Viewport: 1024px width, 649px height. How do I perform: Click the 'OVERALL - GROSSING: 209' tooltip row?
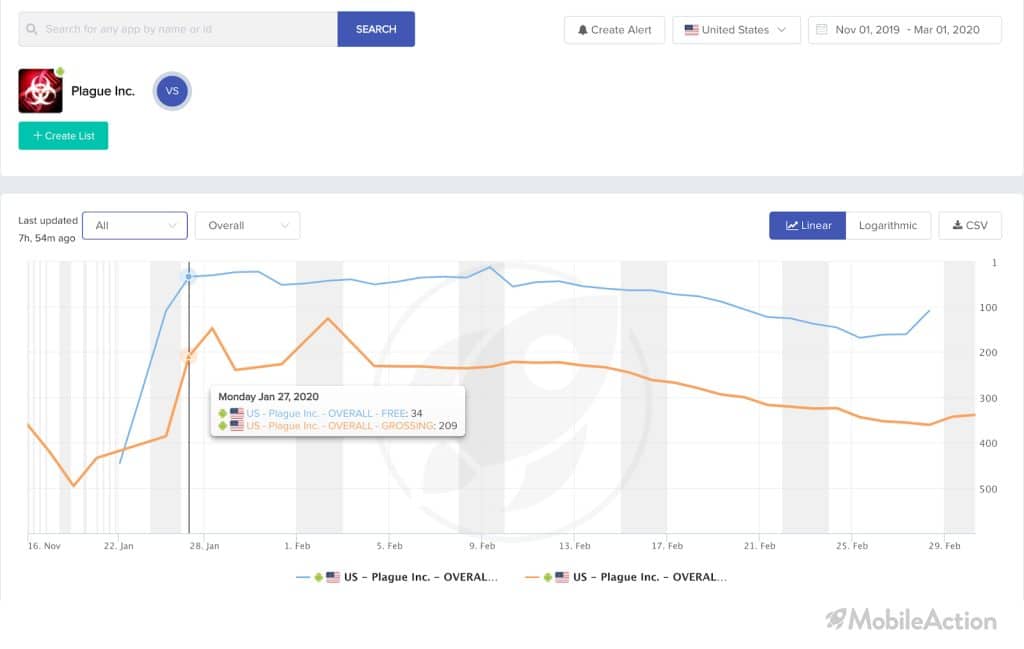tap(338, 426)
